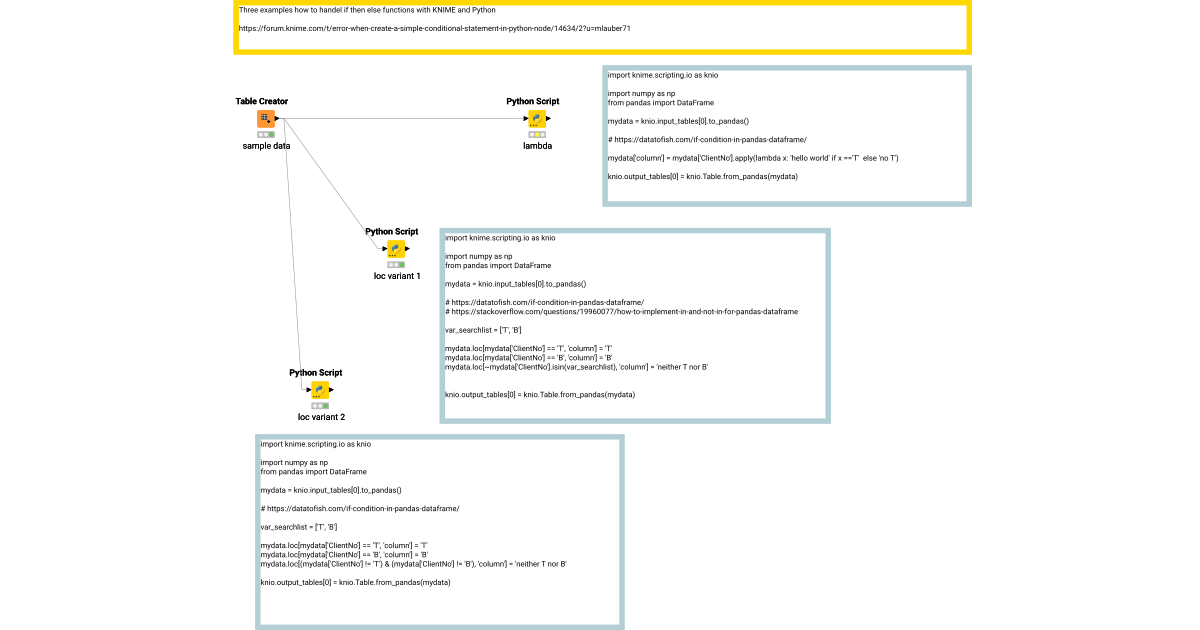Click the output port of the lambda node

tap(549, 120)
